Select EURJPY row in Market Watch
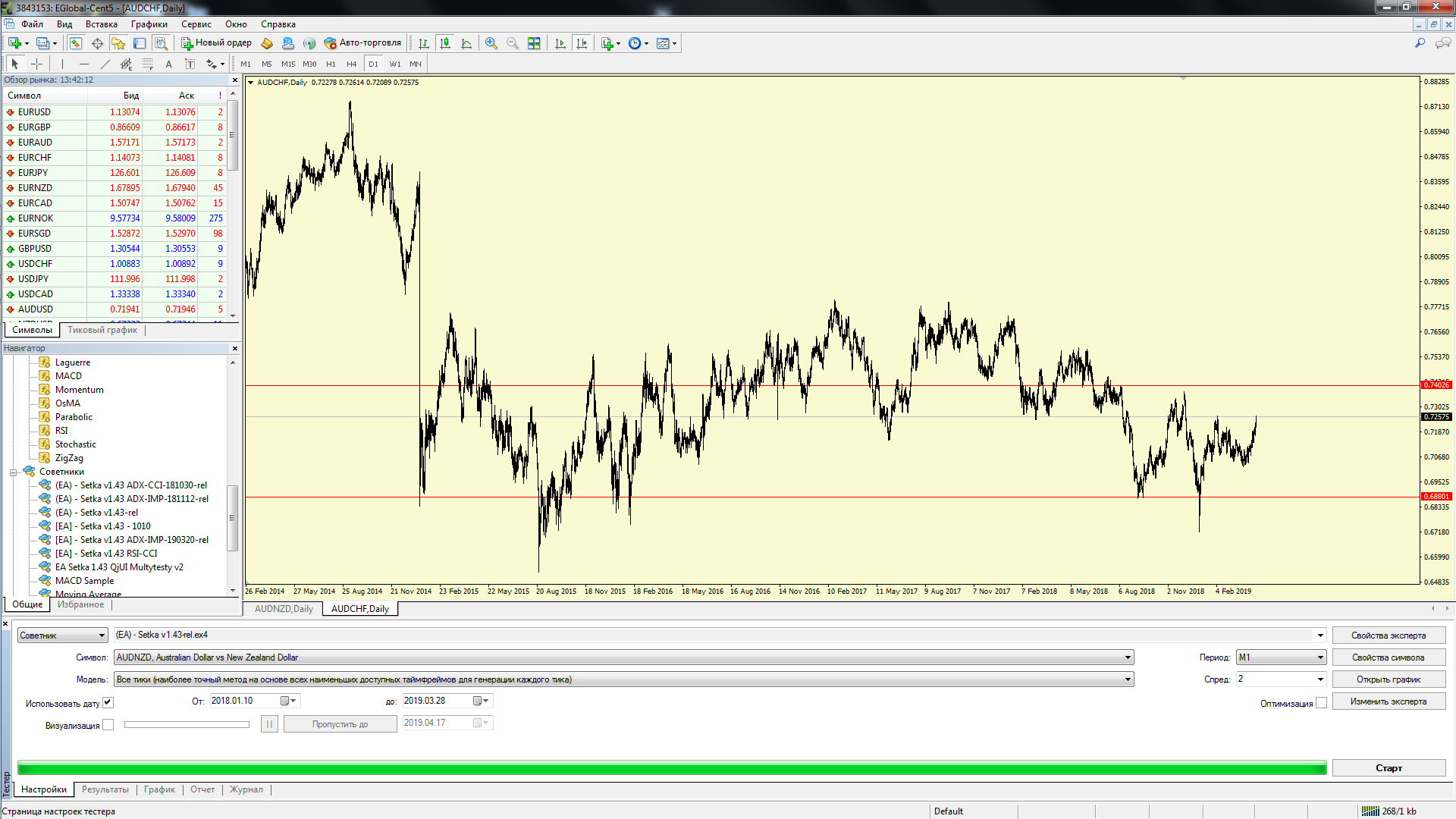 pyautogui.click(x=115, y=173)
